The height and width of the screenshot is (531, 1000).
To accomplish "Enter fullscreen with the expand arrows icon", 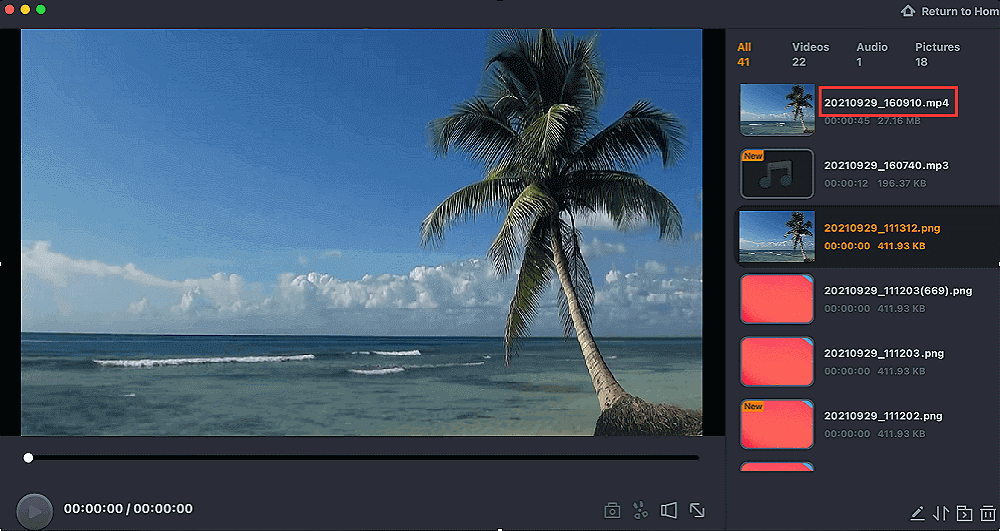I will coord(697,511).
